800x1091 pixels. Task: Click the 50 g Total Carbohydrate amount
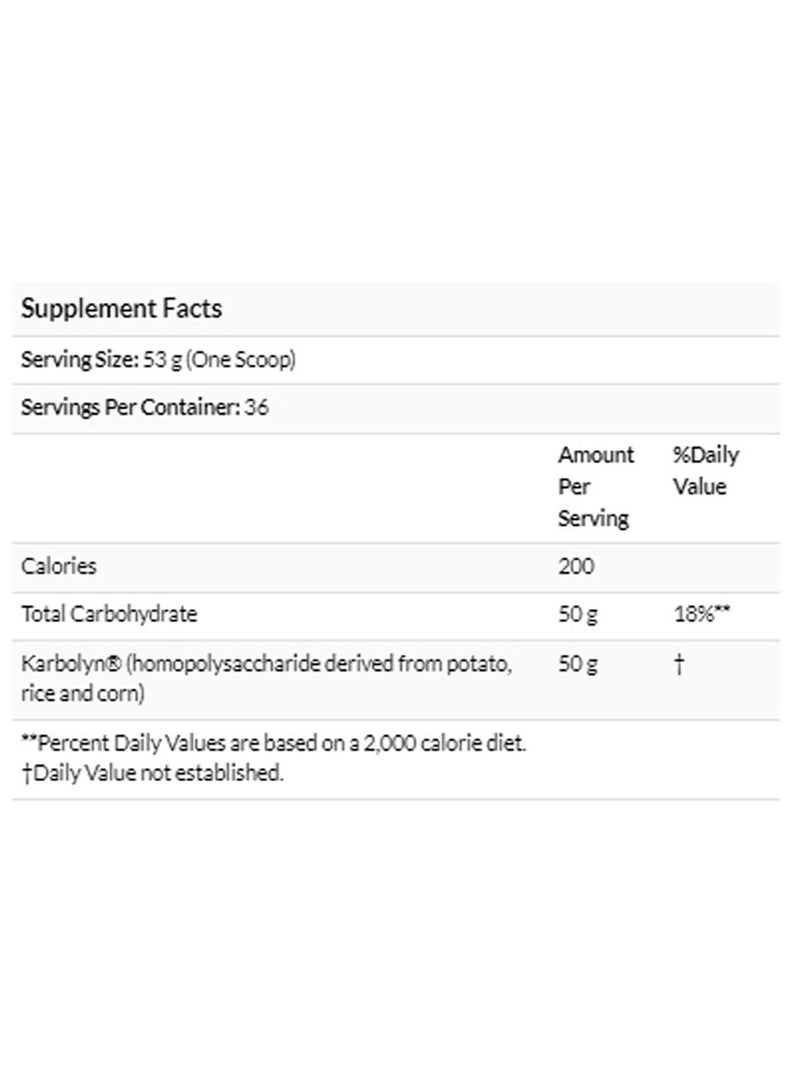(578, 614)
